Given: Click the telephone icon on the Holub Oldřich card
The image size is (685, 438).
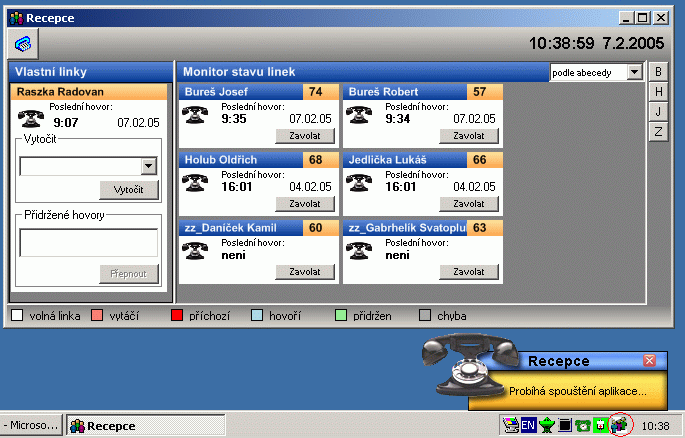Looking at the screenshot, I should [x=194, y=182].
